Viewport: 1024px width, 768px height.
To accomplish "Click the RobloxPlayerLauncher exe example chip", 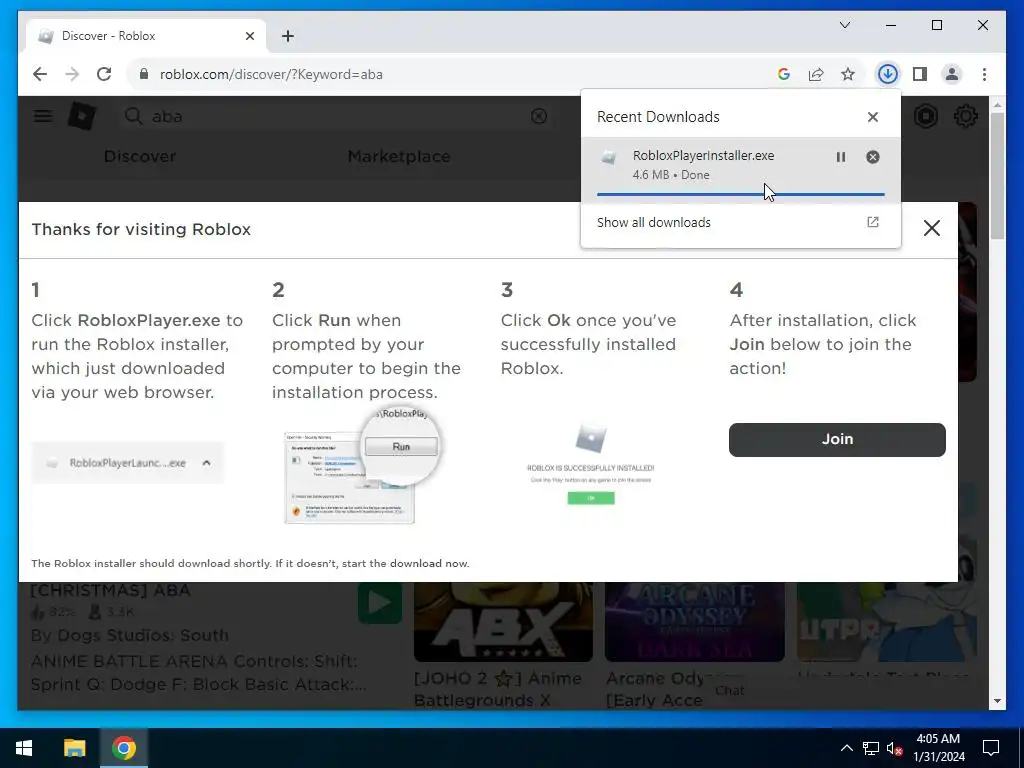I will (x=128, y=462).
